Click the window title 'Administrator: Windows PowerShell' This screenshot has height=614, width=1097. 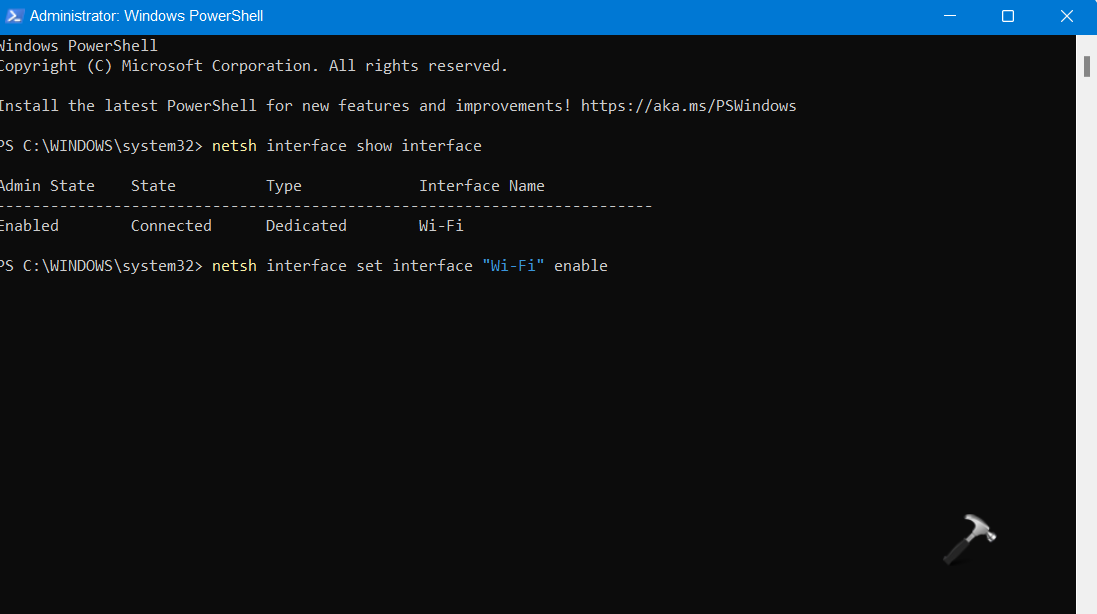pos(146,16)
